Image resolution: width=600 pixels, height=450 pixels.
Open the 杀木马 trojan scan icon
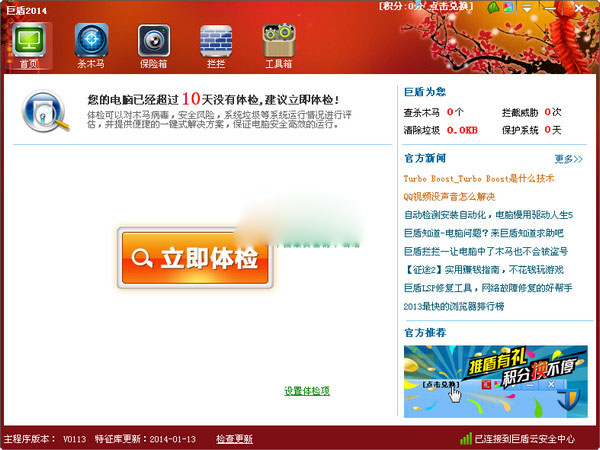pos(91,44)
